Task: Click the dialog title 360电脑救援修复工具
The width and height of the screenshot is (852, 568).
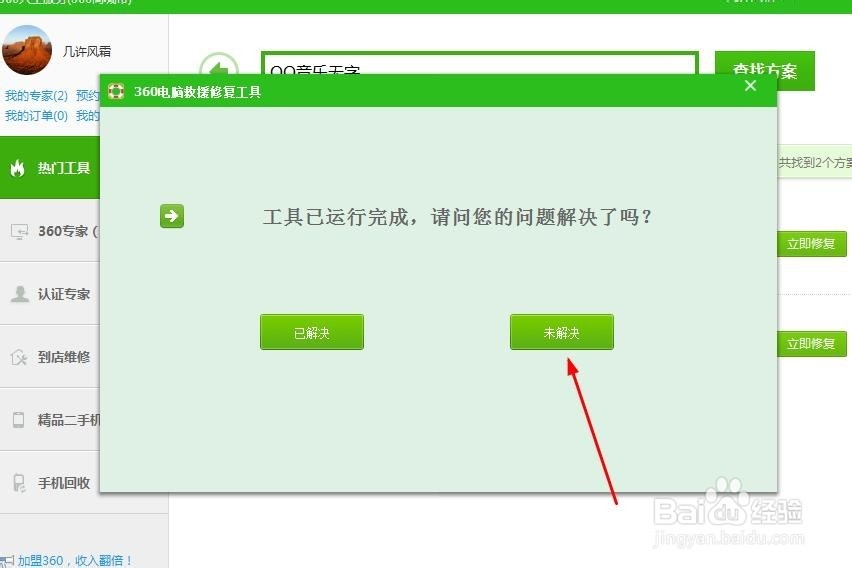Action: point(197,91)
